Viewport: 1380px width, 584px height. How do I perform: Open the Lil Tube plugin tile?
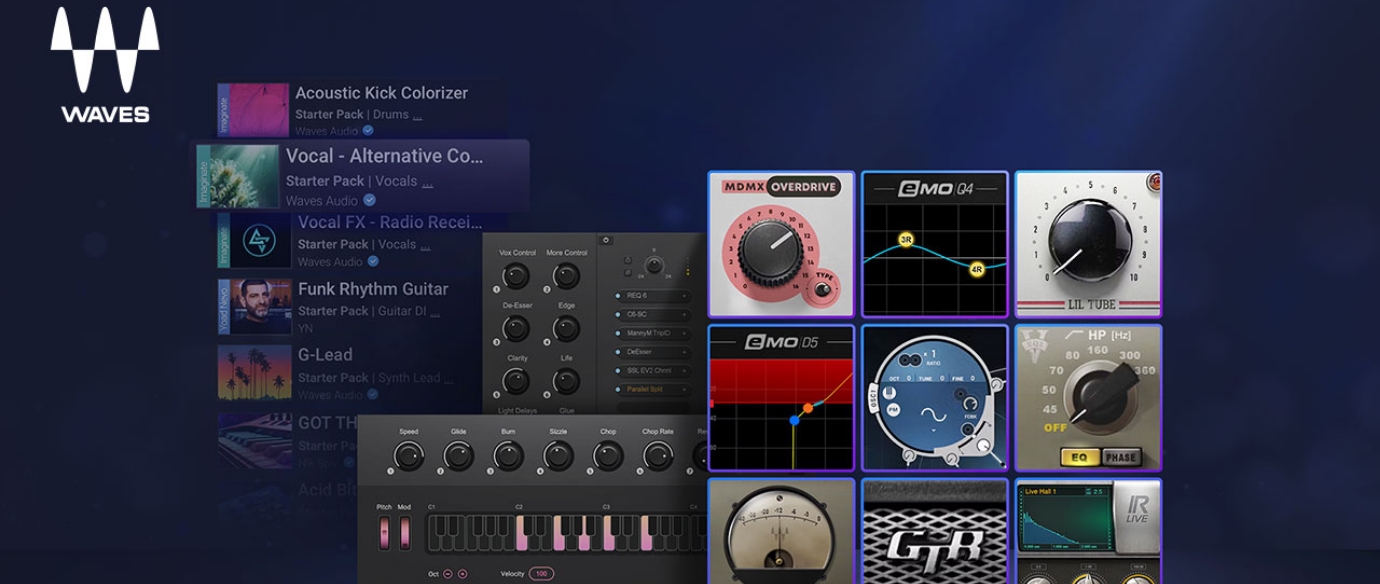tap(1089, 245)
